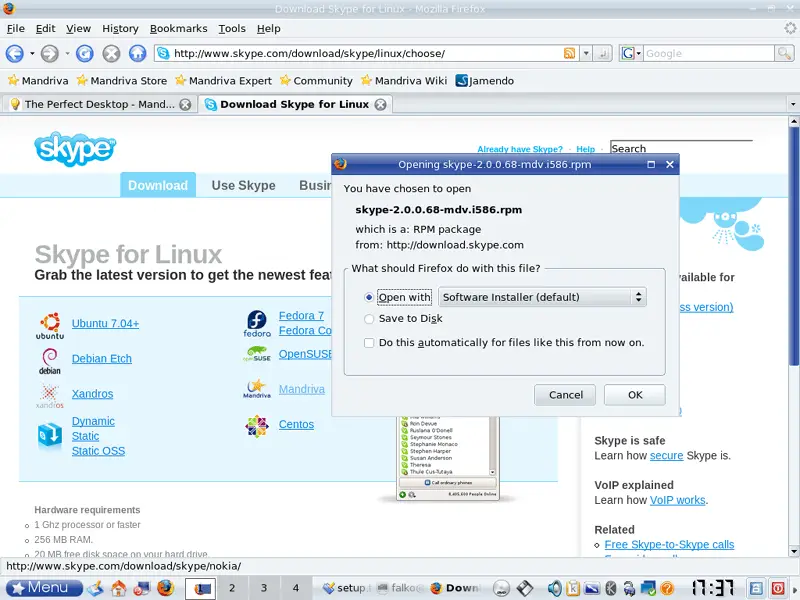The image size is (800, 600).
Task: Click the orange help tray icon
Action: [x=667, y=588]
